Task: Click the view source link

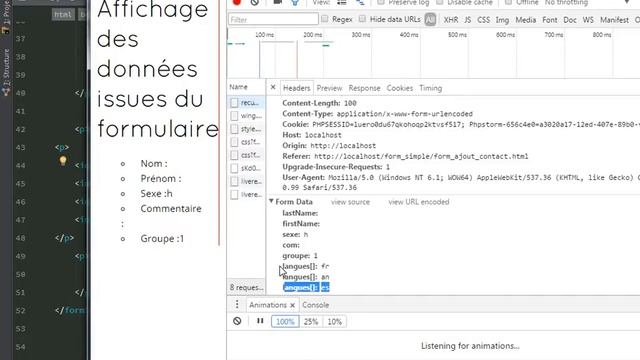Action: pyautogui.click(x=350, y=202)
